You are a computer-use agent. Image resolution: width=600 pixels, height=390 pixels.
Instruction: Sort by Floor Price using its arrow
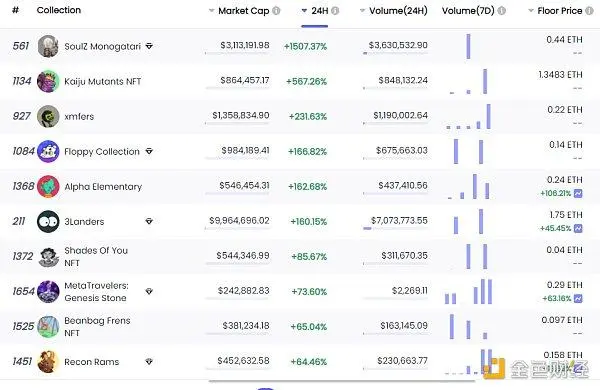point(531,11)
